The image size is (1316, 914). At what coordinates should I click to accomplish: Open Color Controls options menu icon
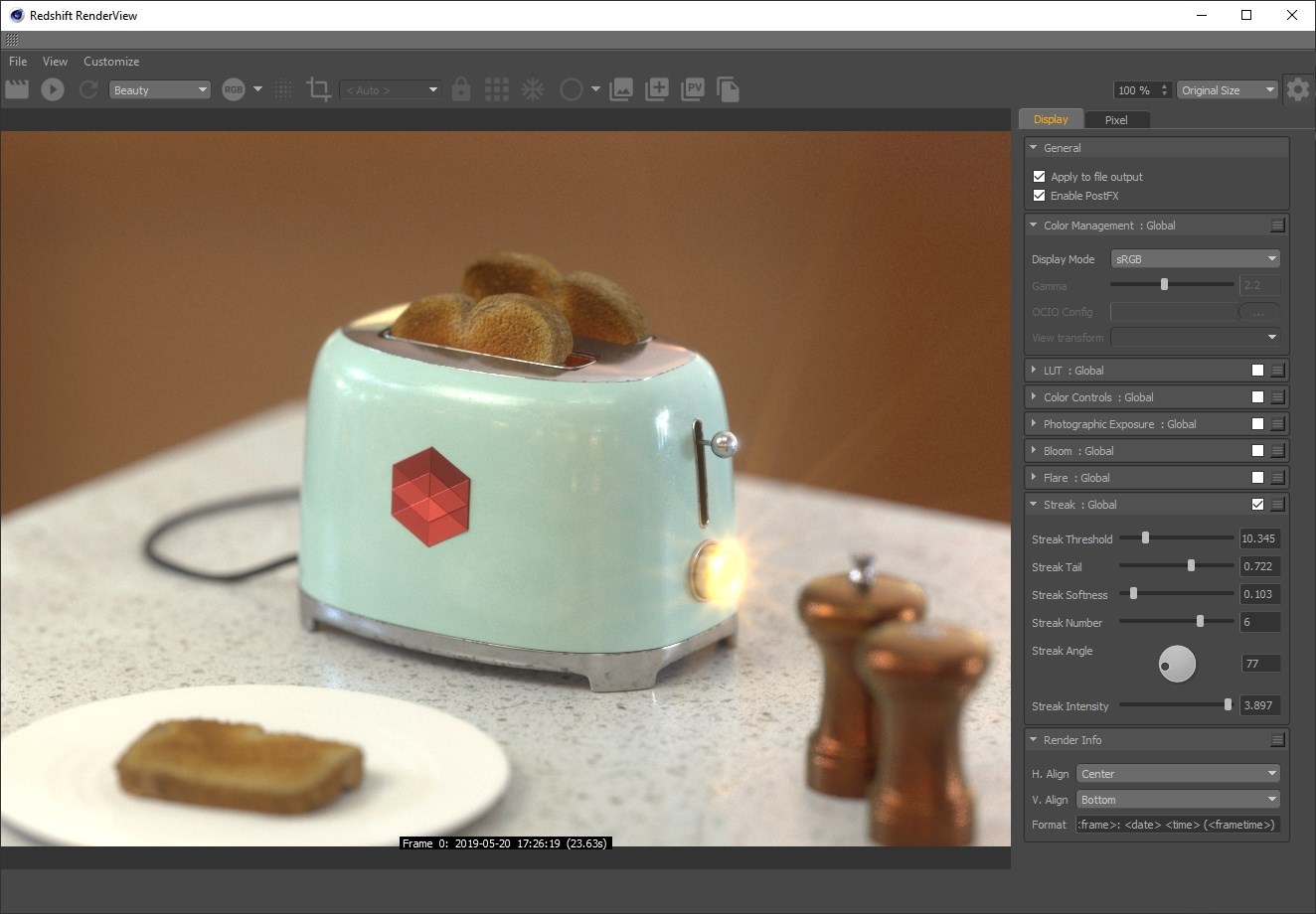(x=1278, y=396)
